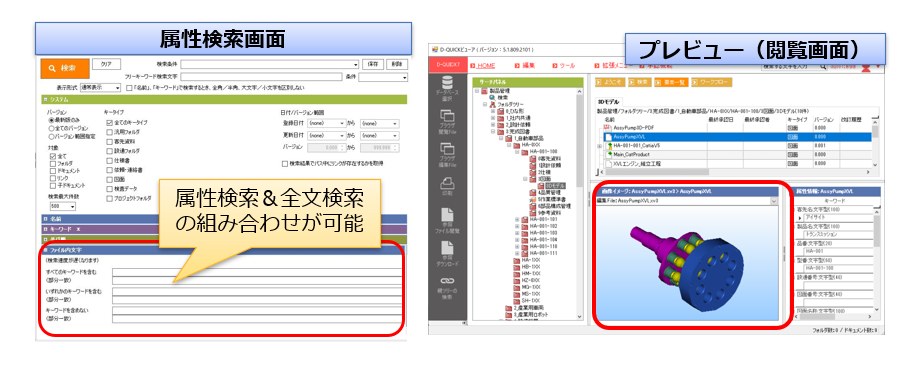The width and height of the screenshot is (907, 367).
Task: Toggle the 全て target checkbox
Action: 53,156
